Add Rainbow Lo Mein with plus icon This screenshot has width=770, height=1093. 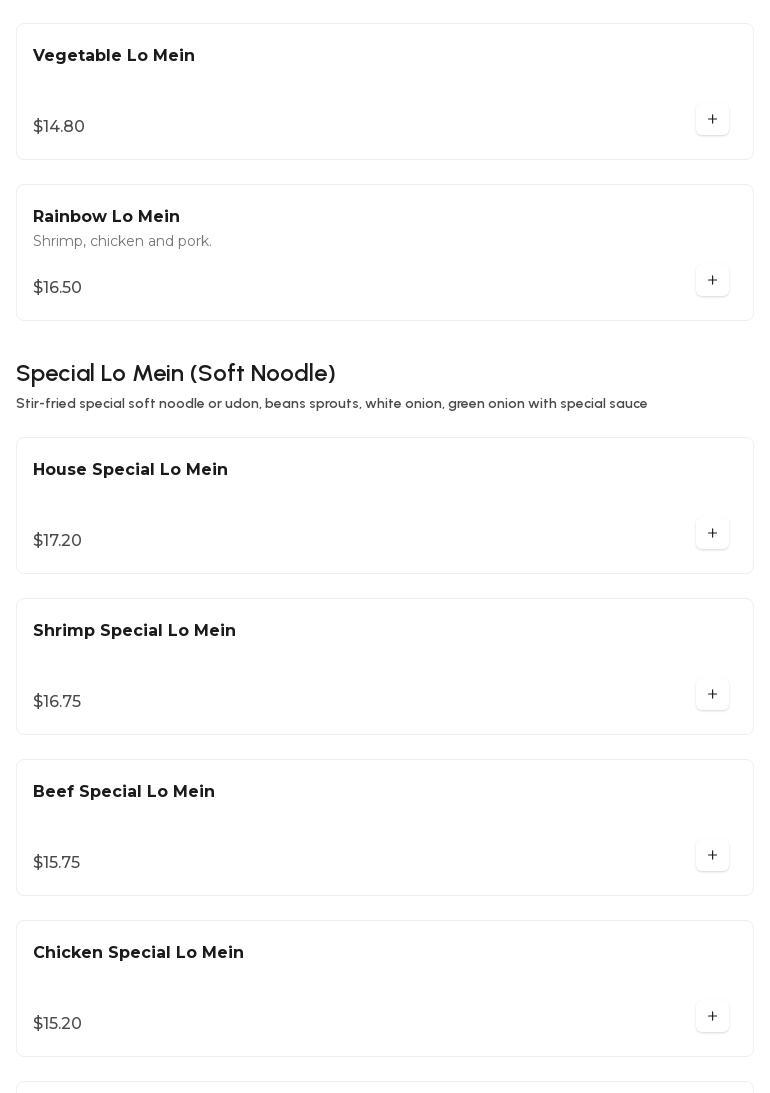coord(712,281)
